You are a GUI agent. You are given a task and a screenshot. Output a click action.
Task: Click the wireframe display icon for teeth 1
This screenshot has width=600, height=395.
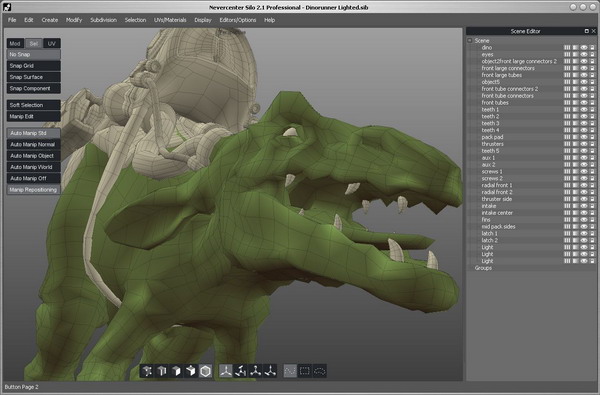point(567,109)
